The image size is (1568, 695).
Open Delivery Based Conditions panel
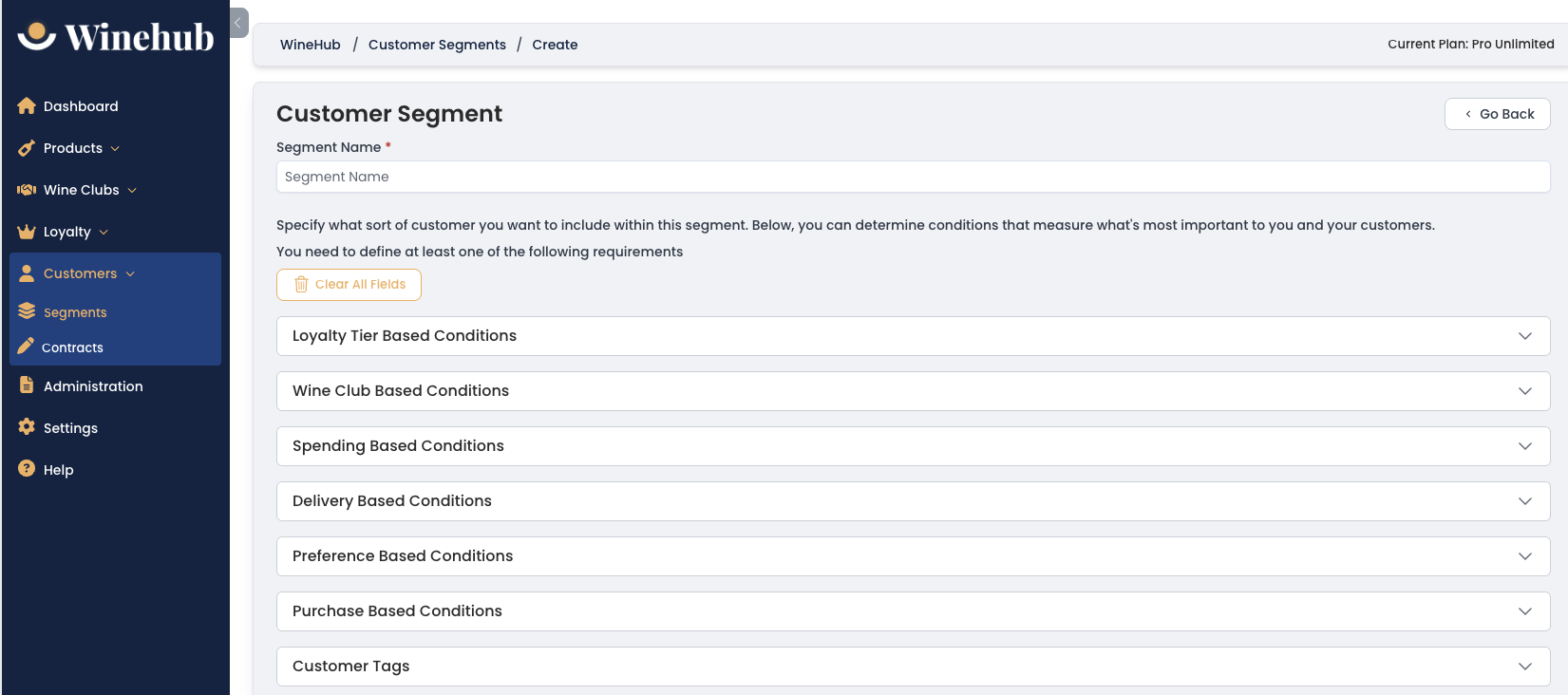[913, 501]
